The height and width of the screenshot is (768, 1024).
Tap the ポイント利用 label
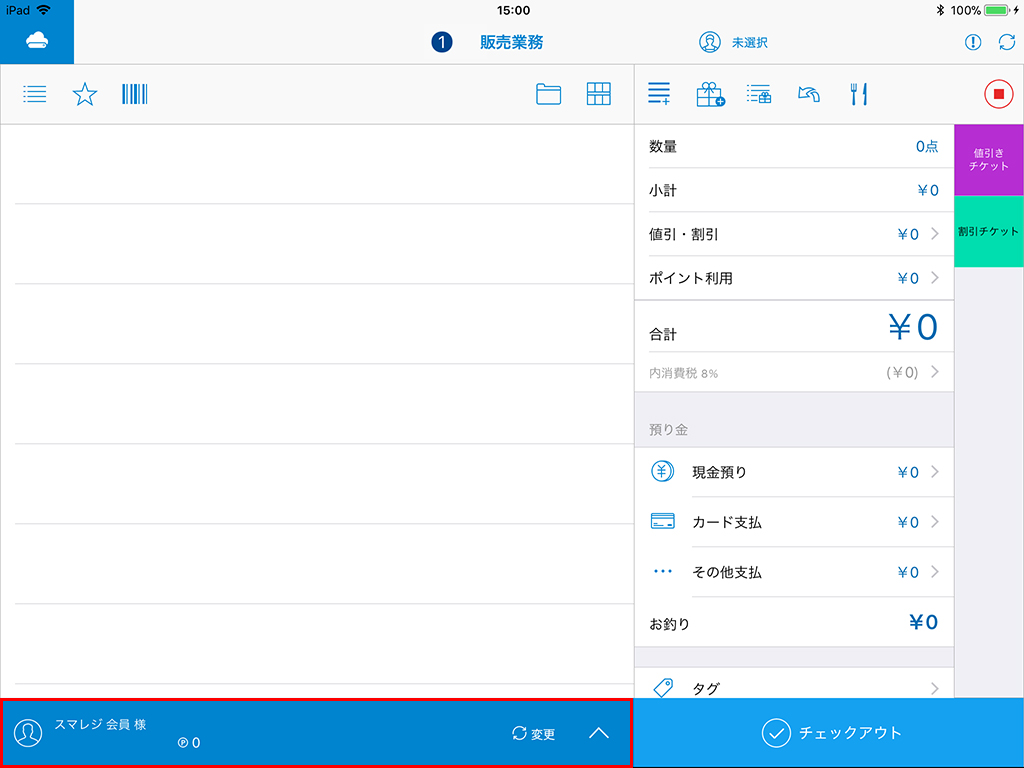point(690,278)
